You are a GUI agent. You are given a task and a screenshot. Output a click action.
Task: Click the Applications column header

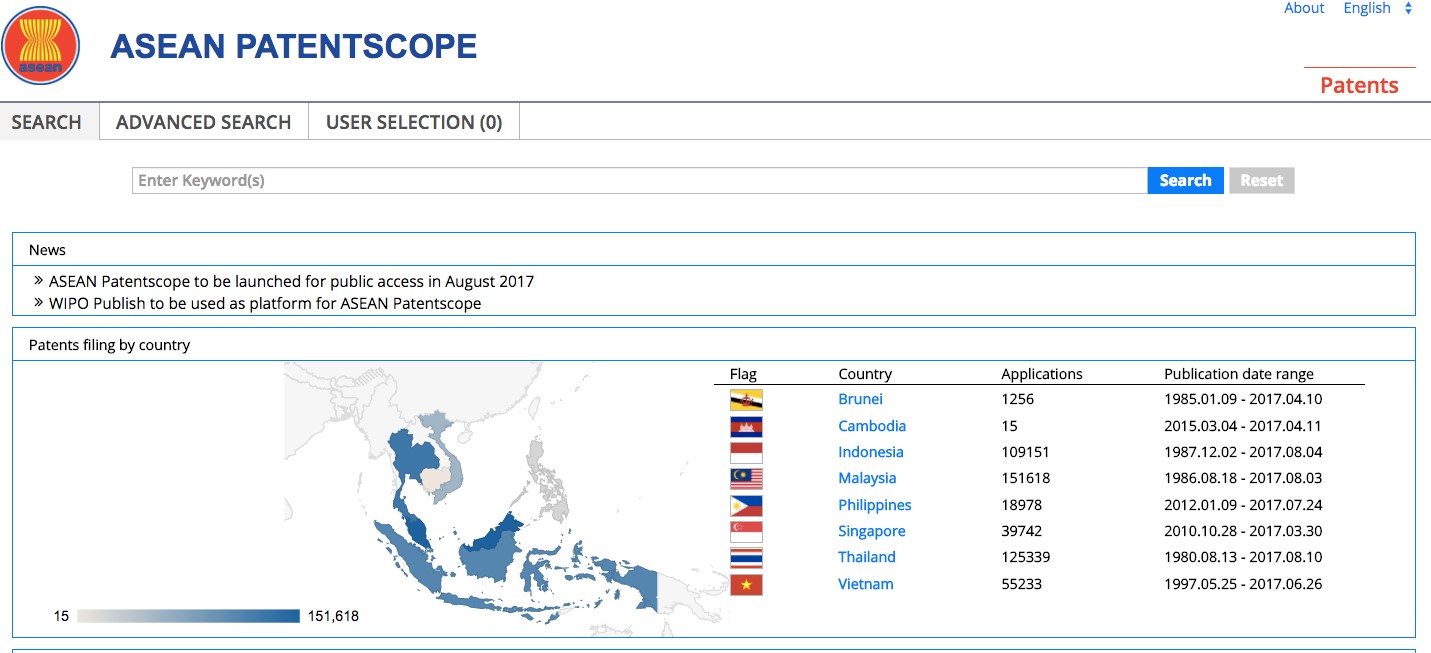pyautogui.click(x=1042, y=374)
